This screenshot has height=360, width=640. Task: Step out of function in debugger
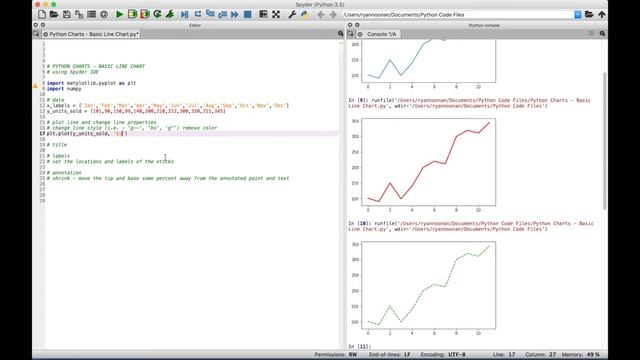(222, 15)
